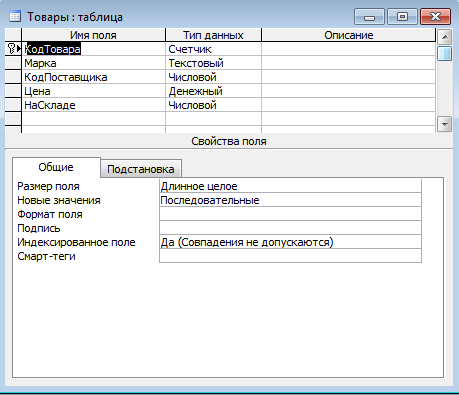Viewport: 459px width, 395px height.
Task: Click the description cell for Цена
Action: coord(349,91)
